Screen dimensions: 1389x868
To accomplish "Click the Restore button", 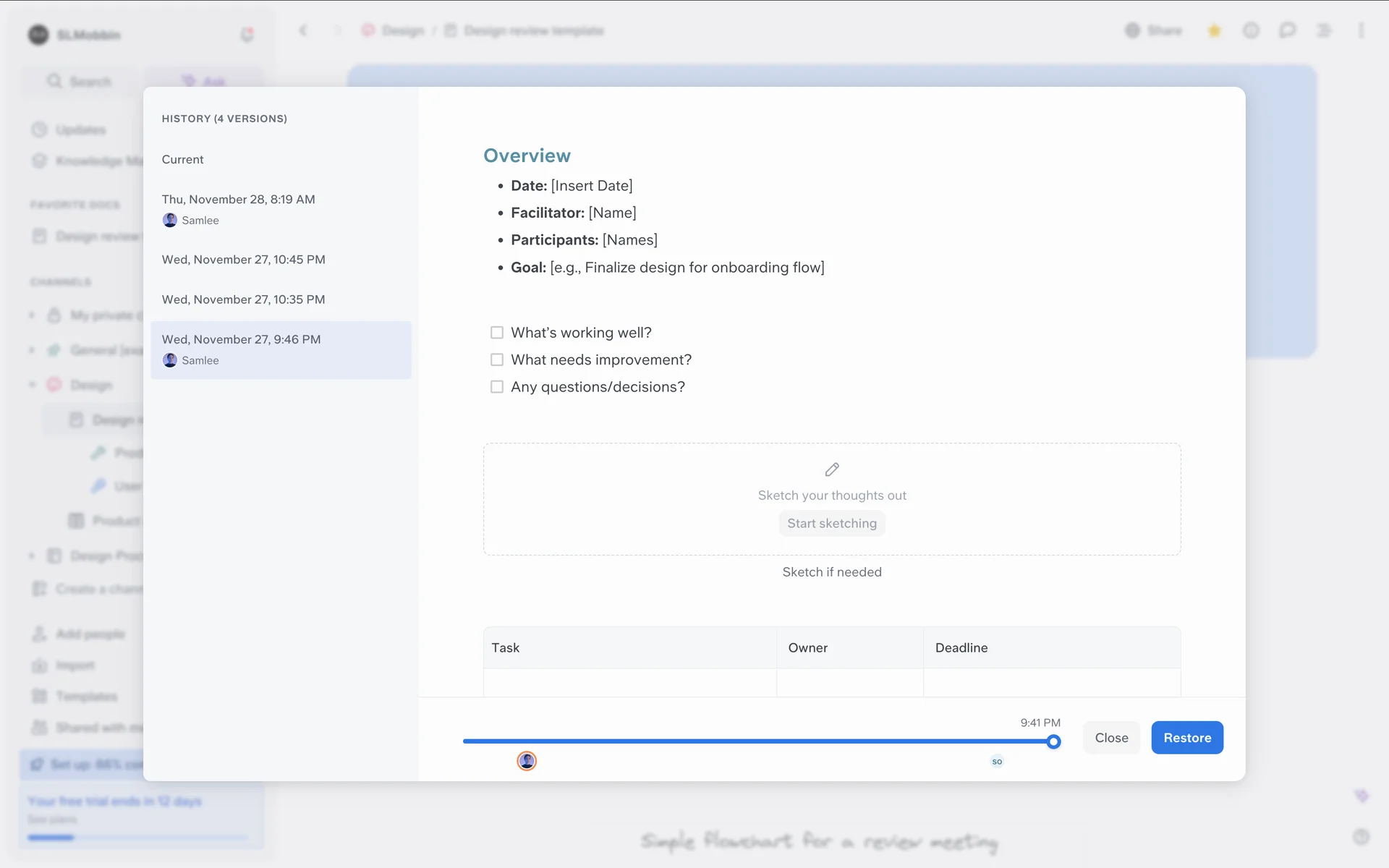I will tap(1186, 738).
